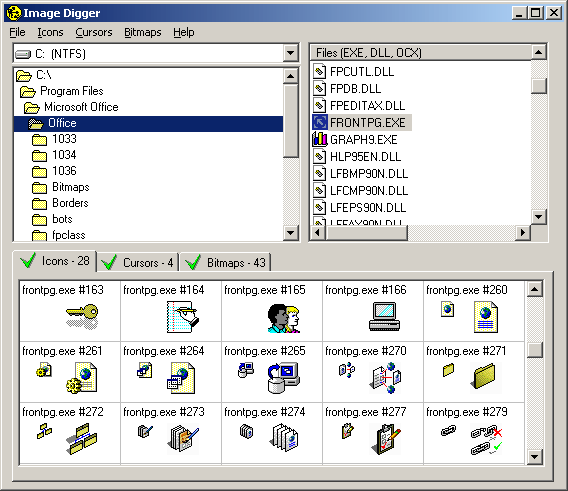Select small pages with pencil icon #273

[x=145, y=431]
